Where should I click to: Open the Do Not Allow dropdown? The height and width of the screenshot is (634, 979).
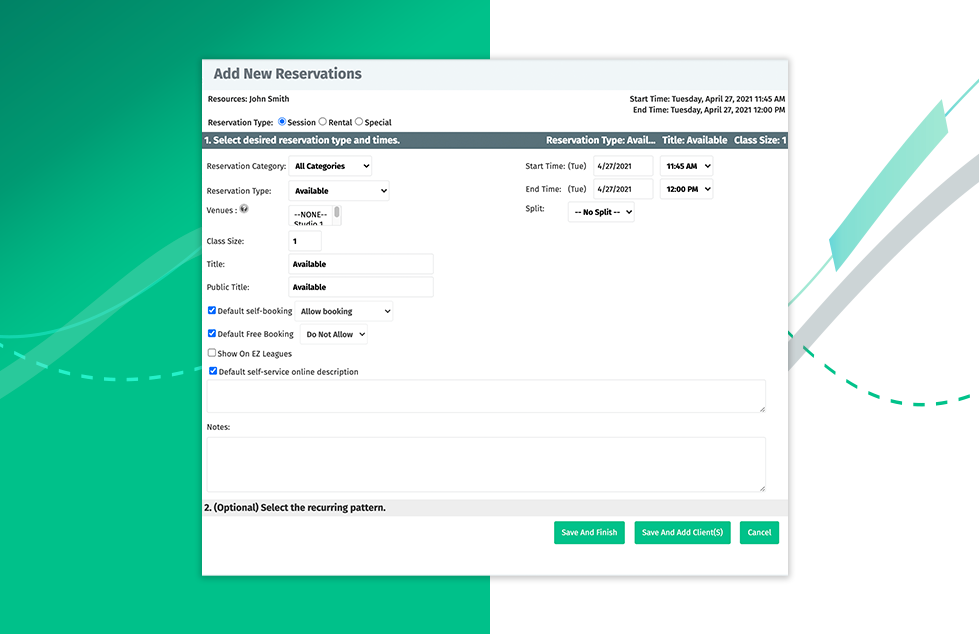pos(334,334)
